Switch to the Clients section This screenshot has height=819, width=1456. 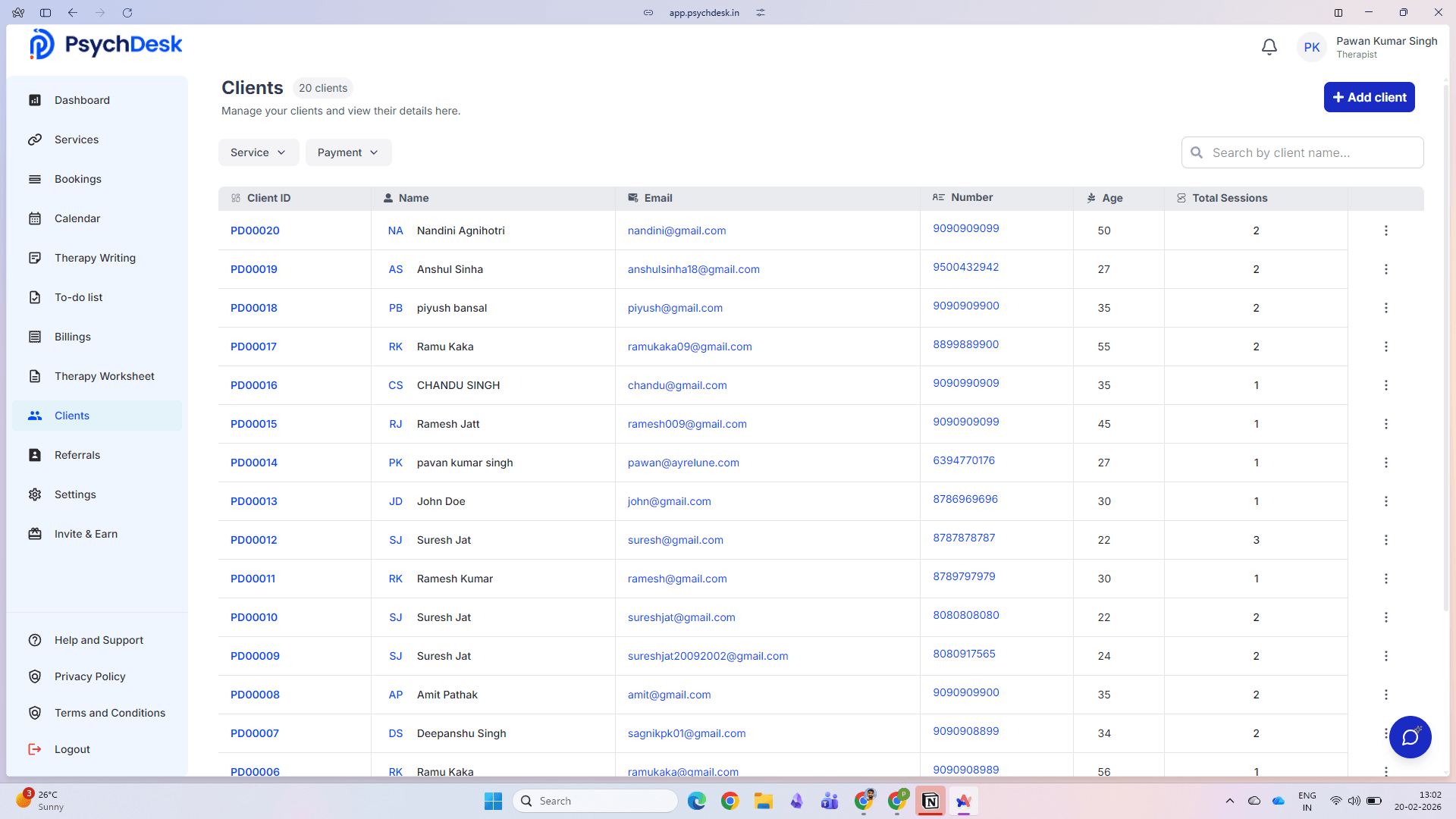(71, 416)
